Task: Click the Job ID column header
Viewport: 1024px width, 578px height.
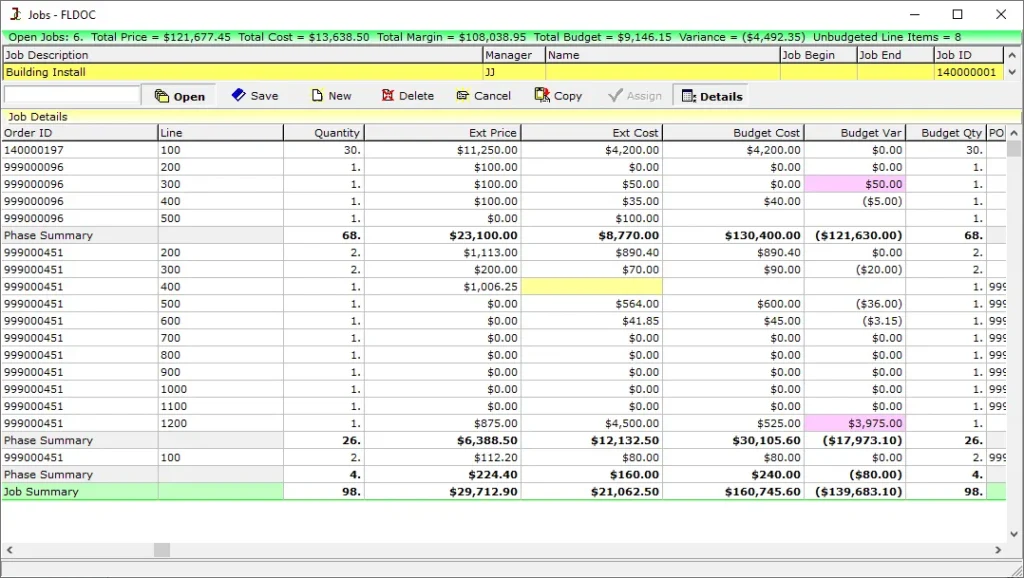Action: click(967, 55)
